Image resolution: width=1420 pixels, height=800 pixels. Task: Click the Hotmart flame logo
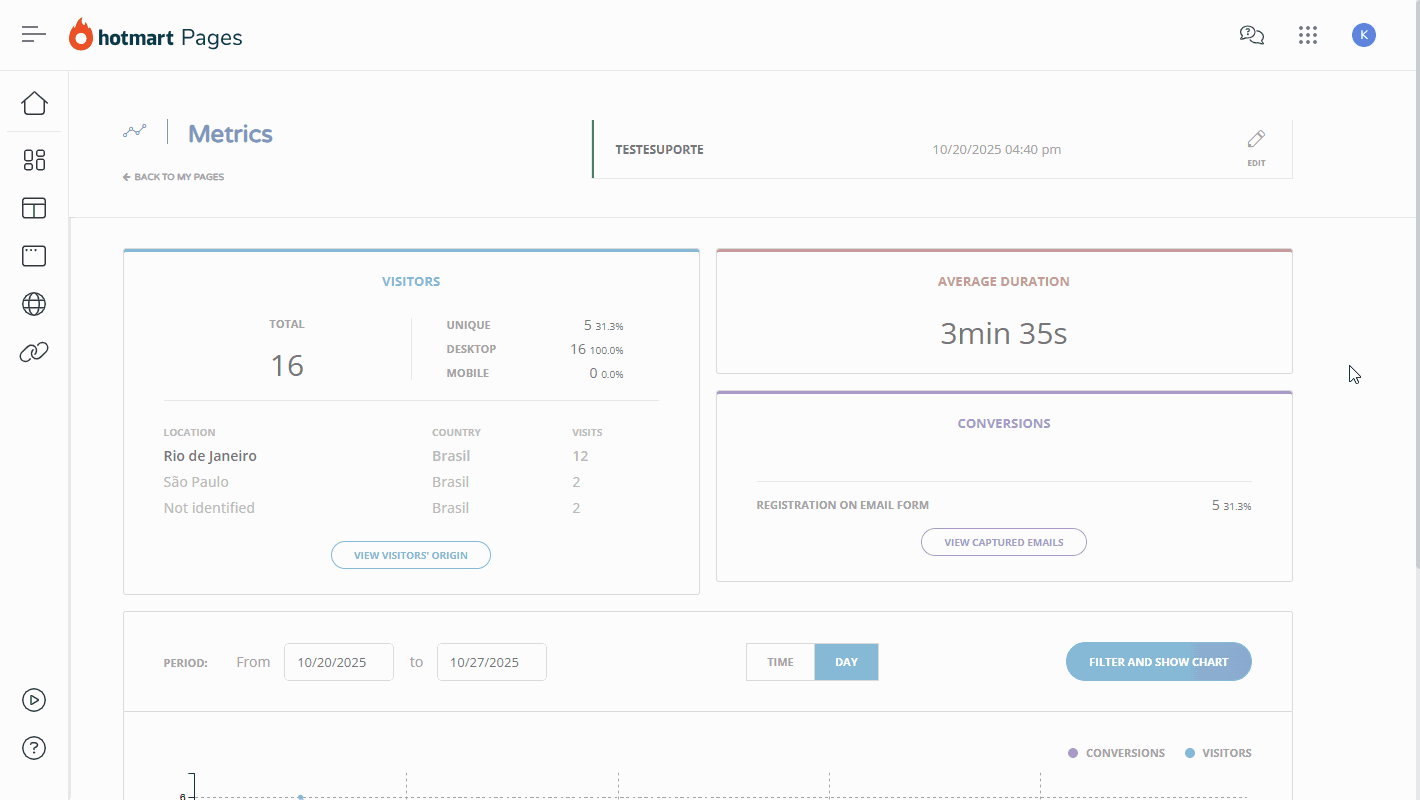pos(81,36)
